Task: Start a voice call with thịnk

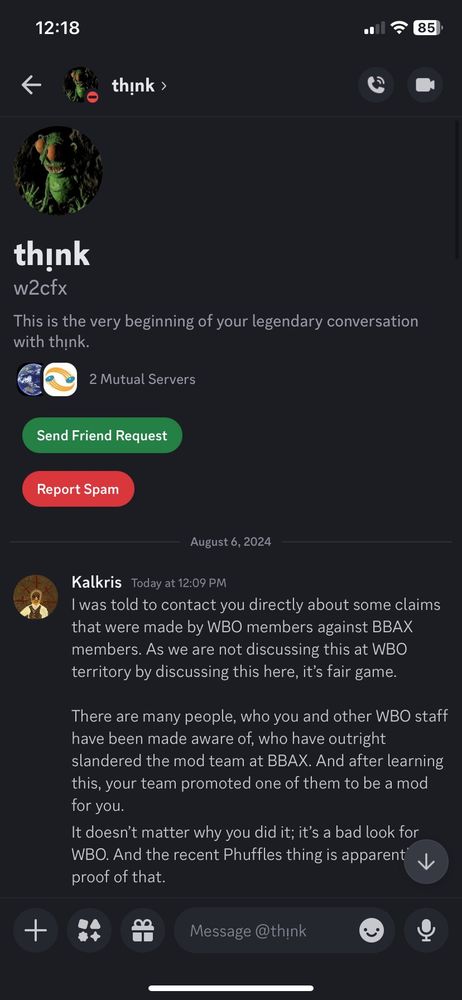Action: [x=376, y=85]
